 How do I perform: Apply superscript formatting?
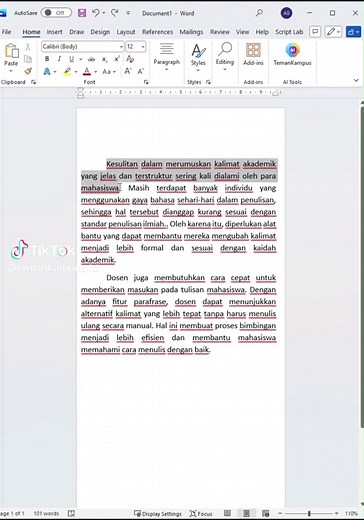pos(117,59)
